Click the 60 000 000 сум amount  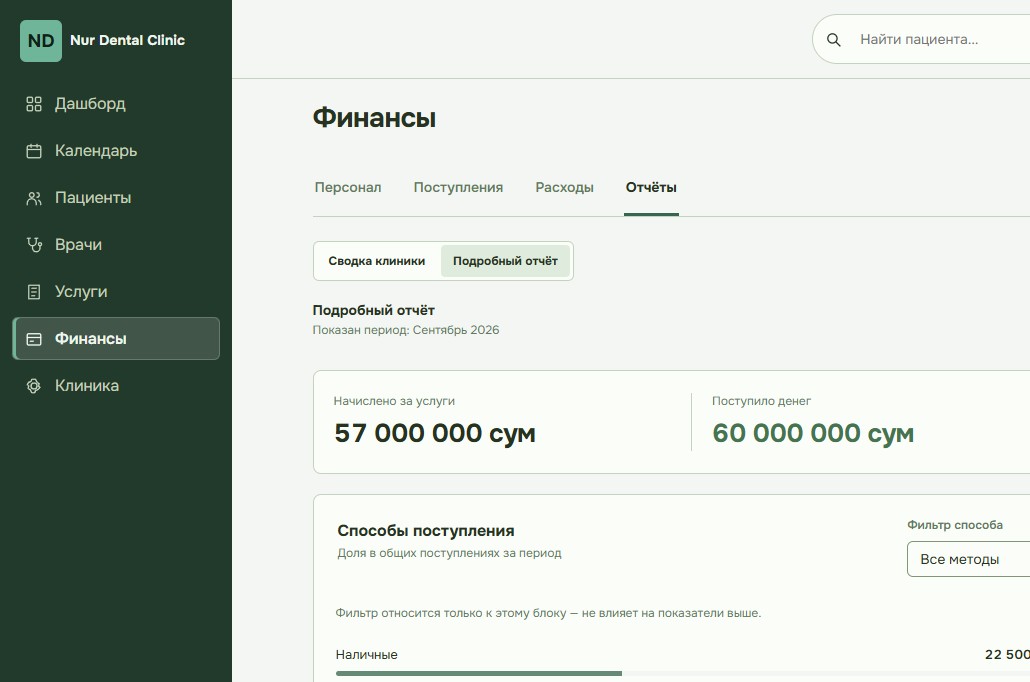[813, 433]
